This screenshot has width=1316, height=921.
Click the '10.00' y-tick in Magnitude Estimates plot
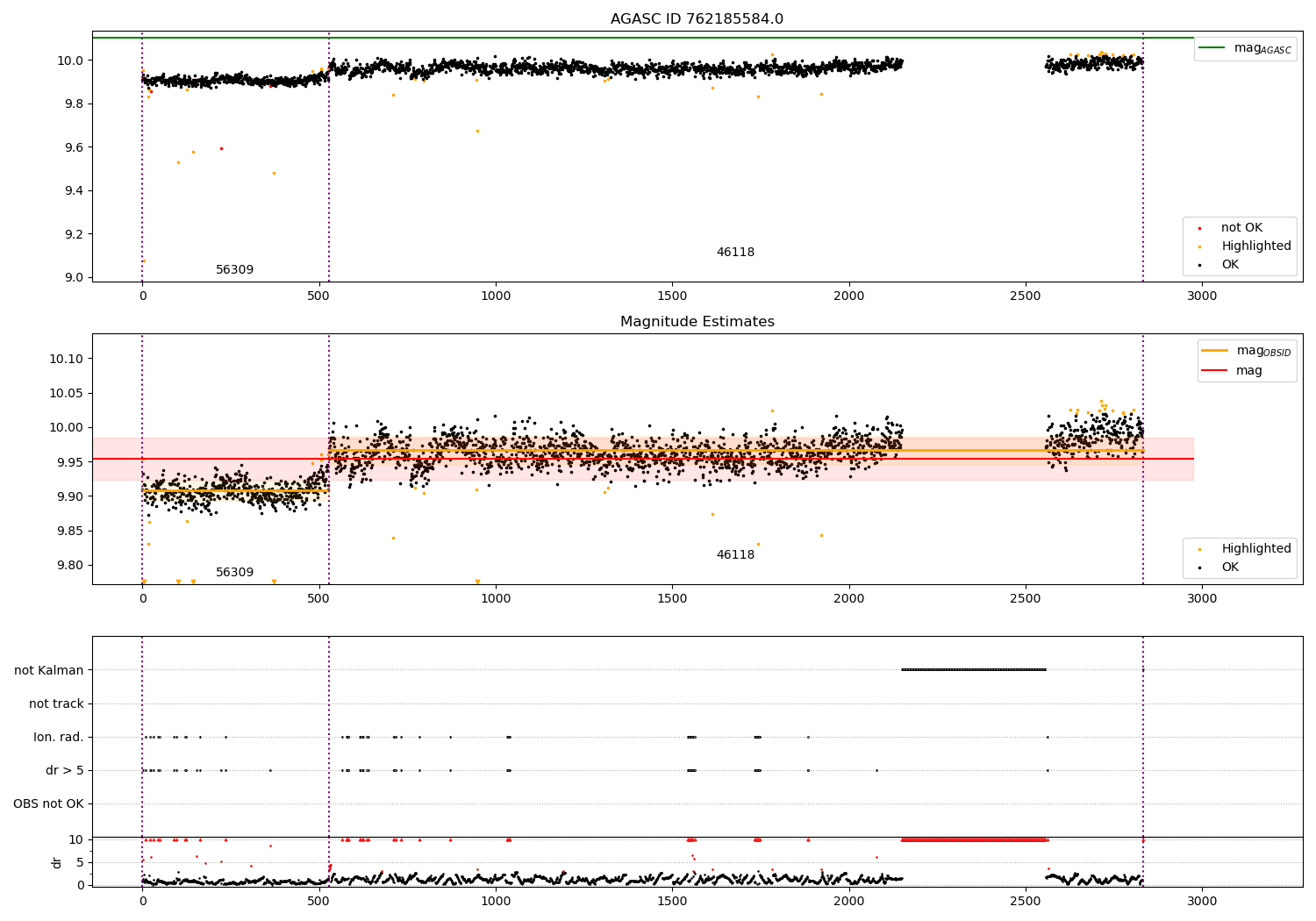tap(67, 427)
